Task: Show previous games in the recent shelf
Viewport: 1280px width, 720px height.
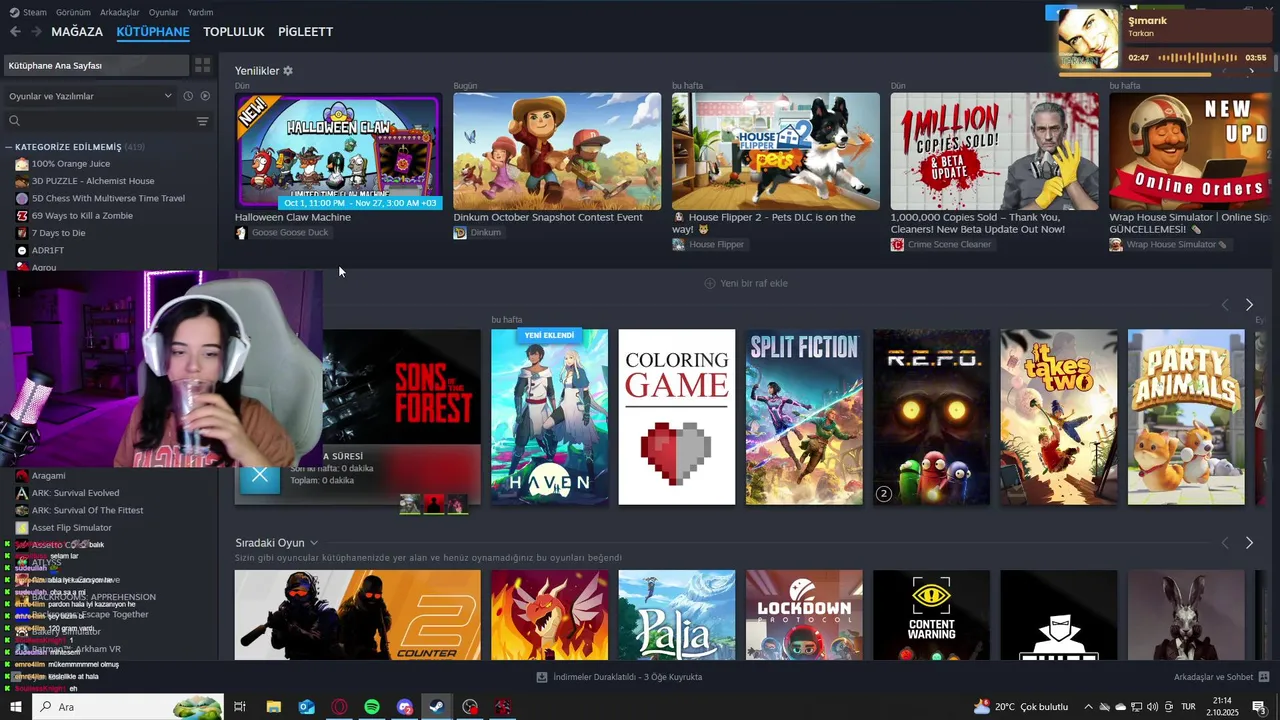Action: (x=1225, y=305)
